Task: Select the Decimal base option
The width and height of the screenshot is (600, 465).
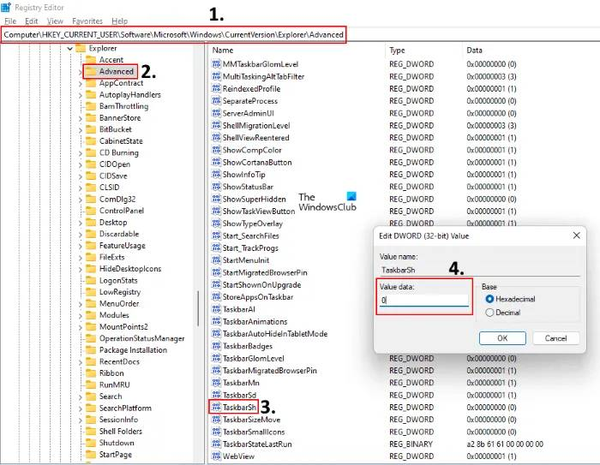Action: click(489, 312)
